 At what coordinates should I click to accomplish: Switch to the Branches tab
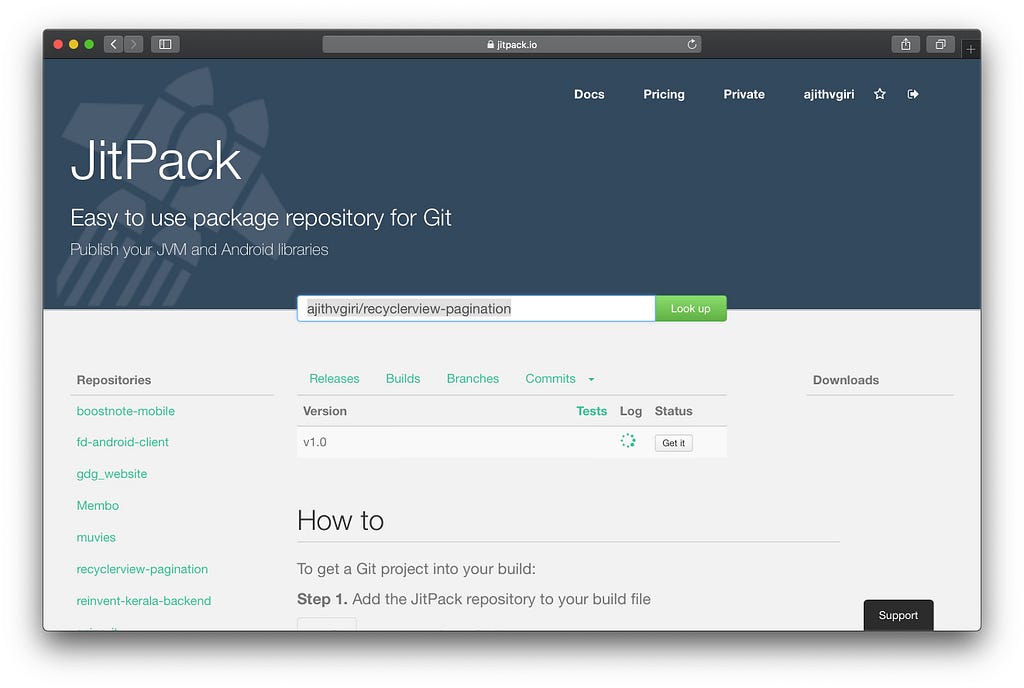(x=473, y=379)
